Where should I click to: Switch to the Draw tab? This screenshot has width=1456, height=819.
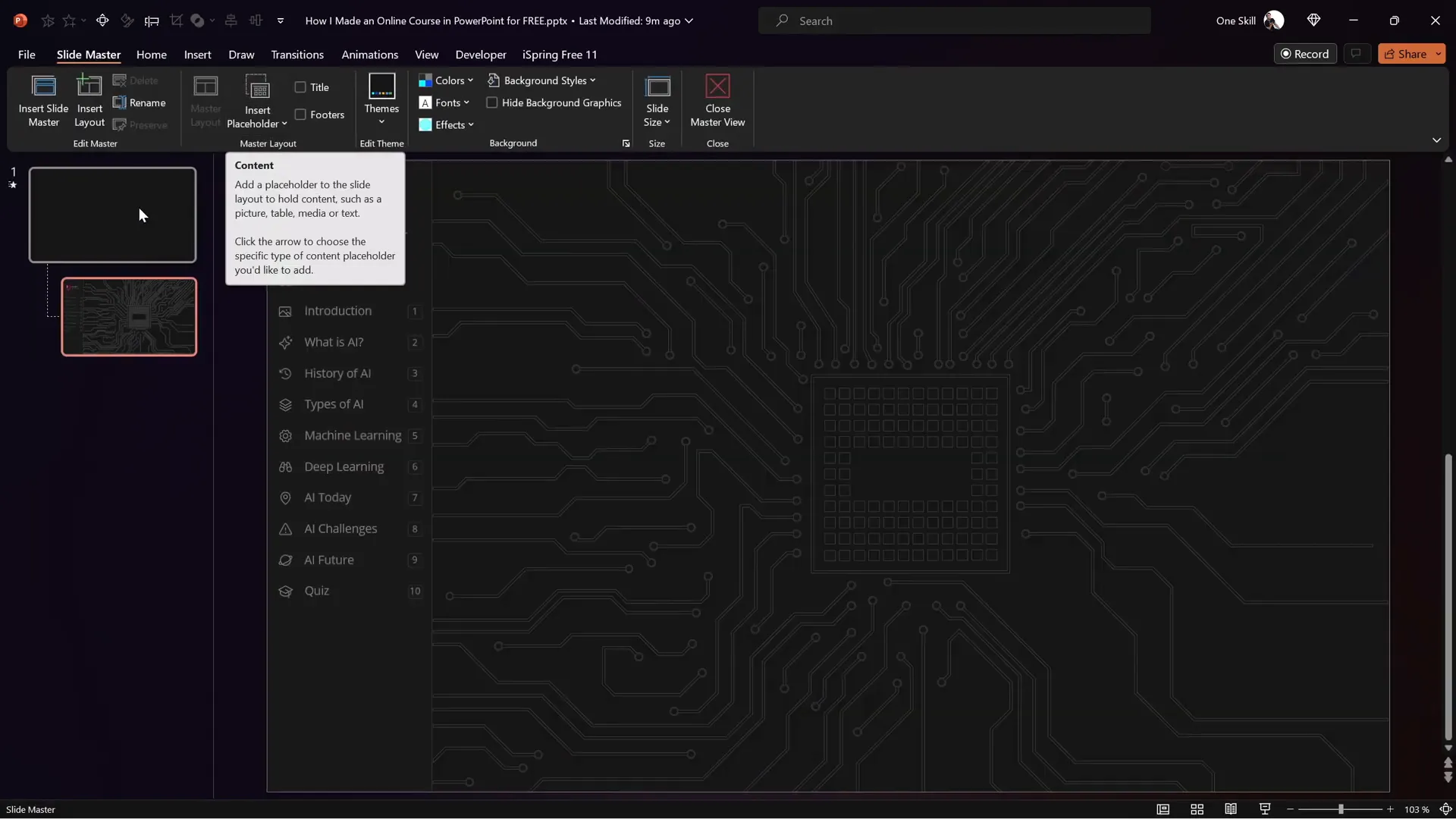(241, 55)
